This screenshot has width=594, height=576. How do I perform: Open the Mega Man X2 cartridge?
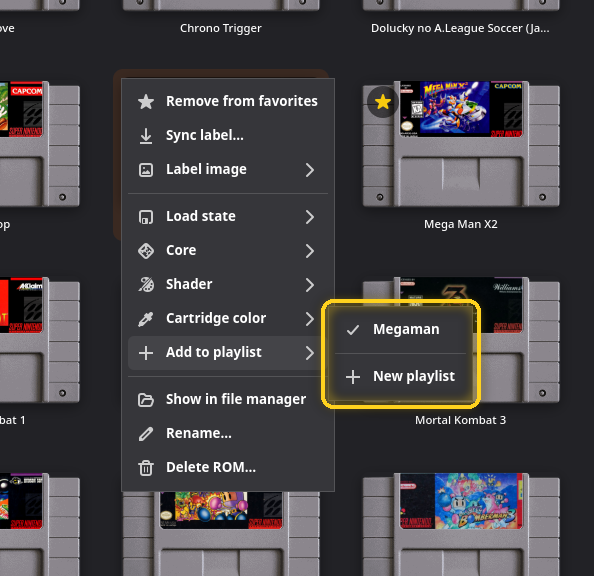click(x=461, y=144)
